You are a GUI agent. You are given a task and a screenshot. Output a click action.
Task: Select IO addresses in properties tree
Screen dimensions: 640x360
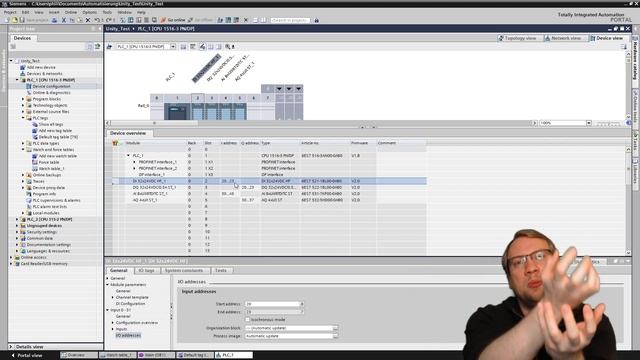pos(128,336)
